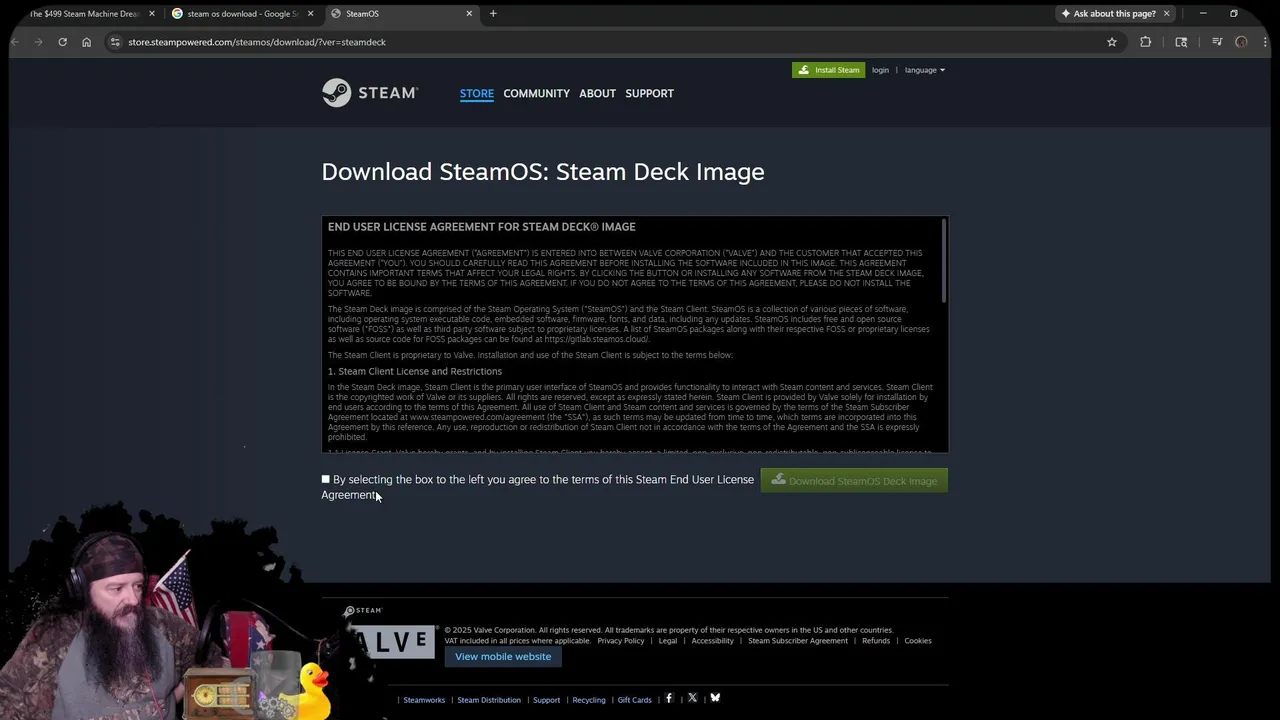Close the SteamOS tab
The width and height of the screenshot is (1280, 720).
pos(469,14)
